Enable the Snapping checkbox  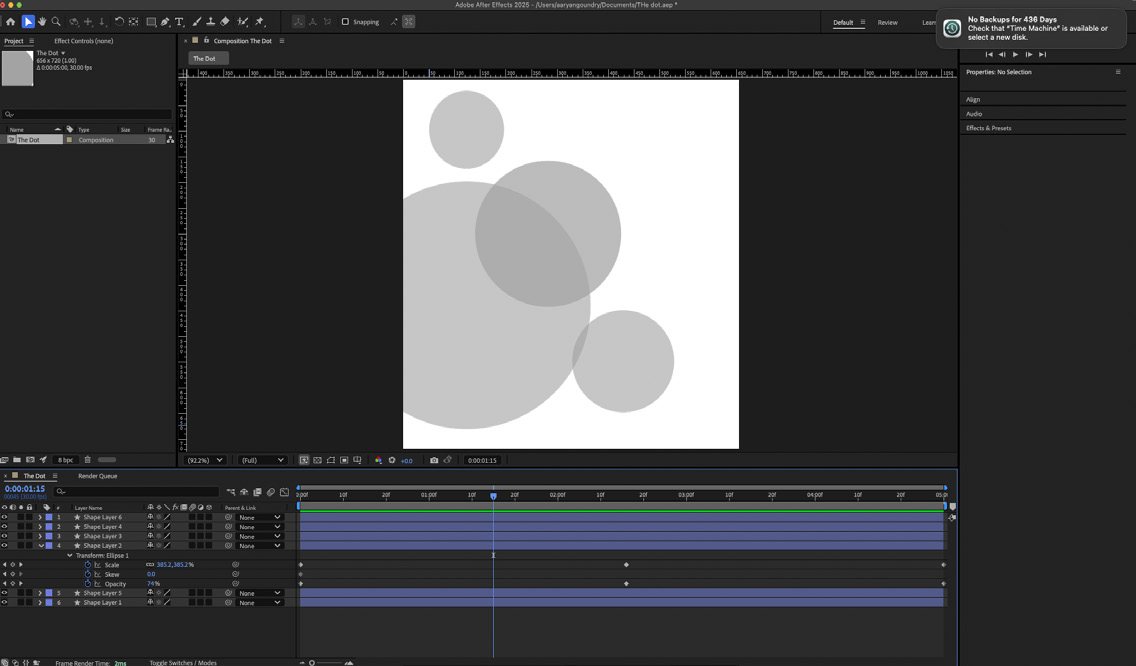[x=346, y=22]
